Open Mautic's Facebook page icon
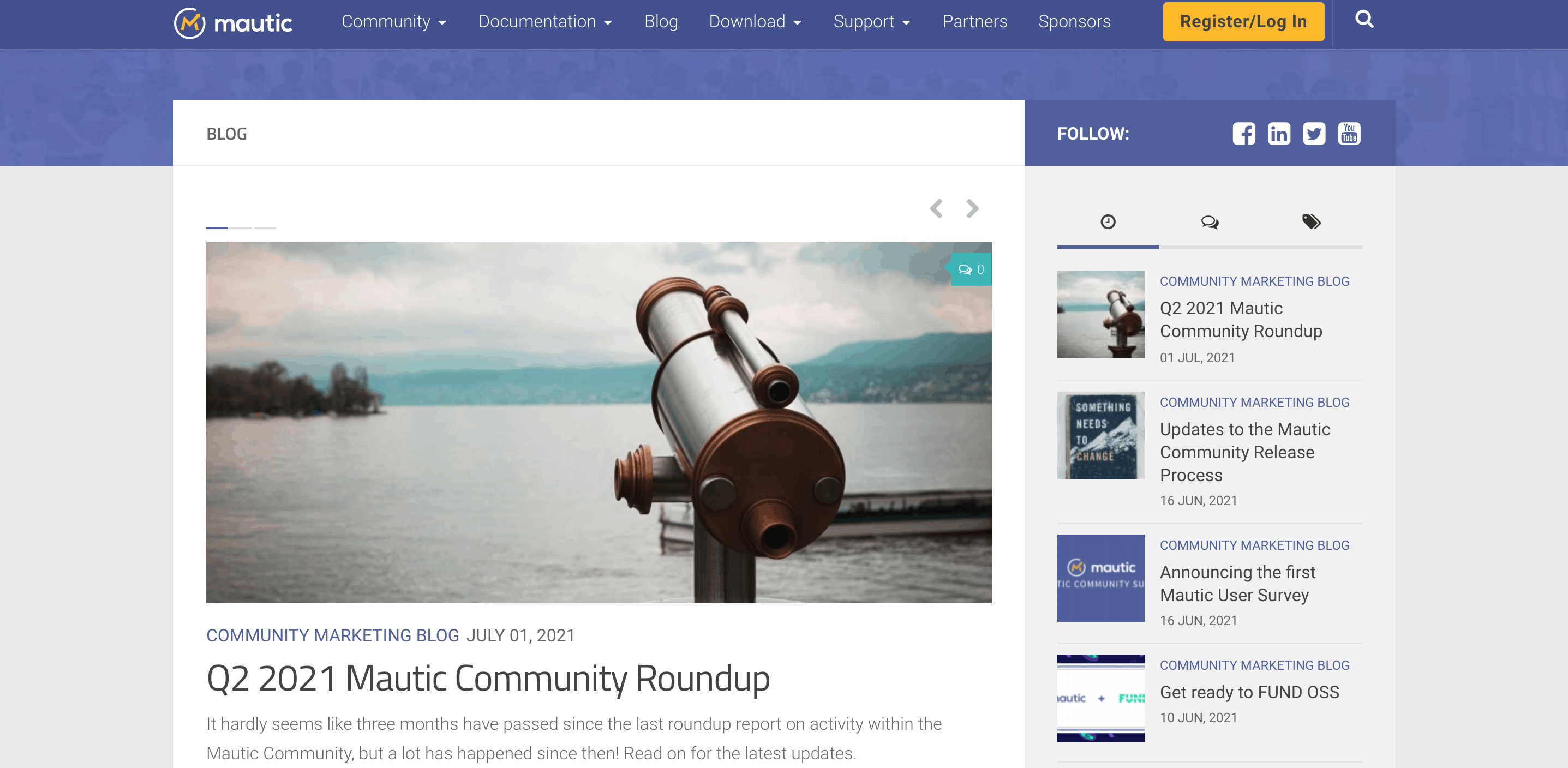 pyautogui.click(x=1243, y=133)
